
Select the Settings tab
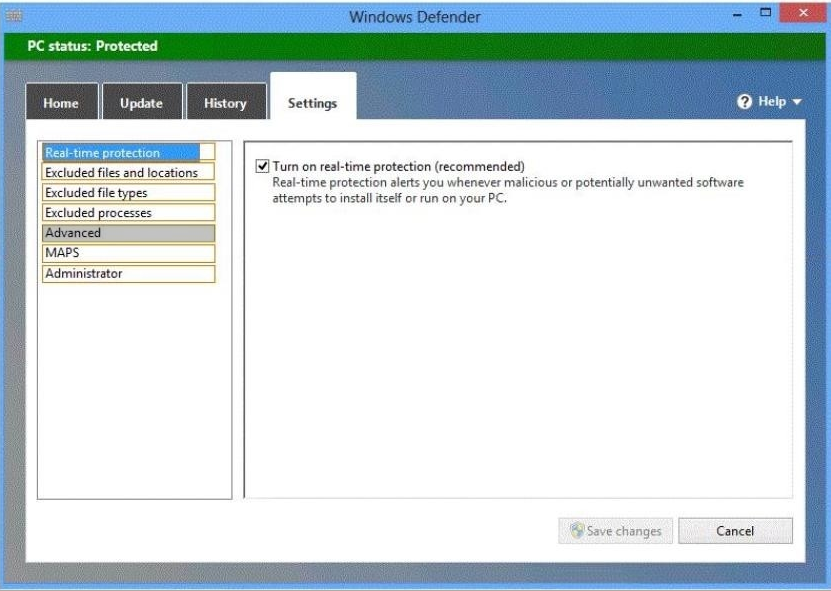[313, 97]
